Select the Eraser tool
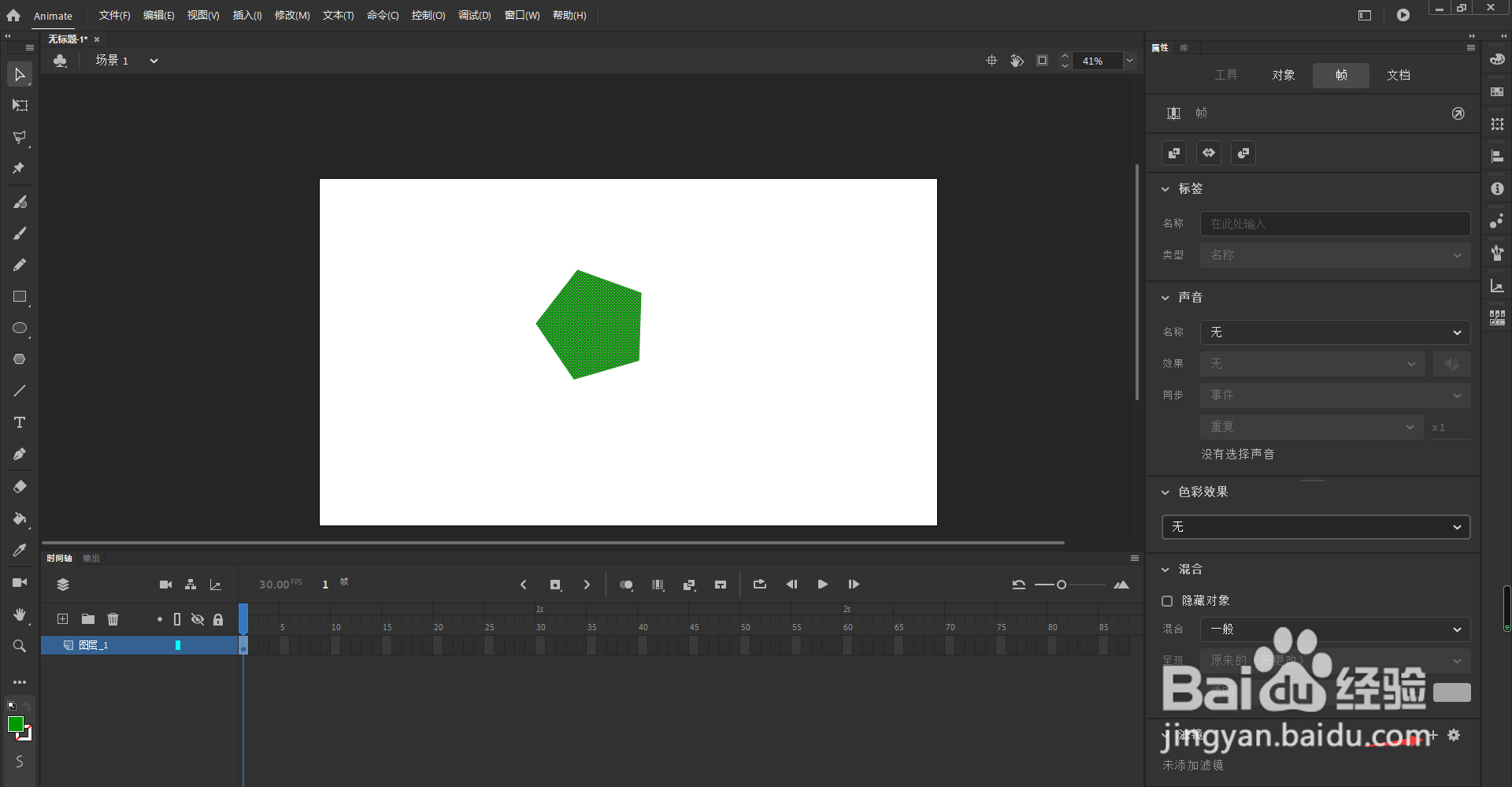The height and width of the screenshot is (787, 1512). pyautogui.click(x=20, y=487)
